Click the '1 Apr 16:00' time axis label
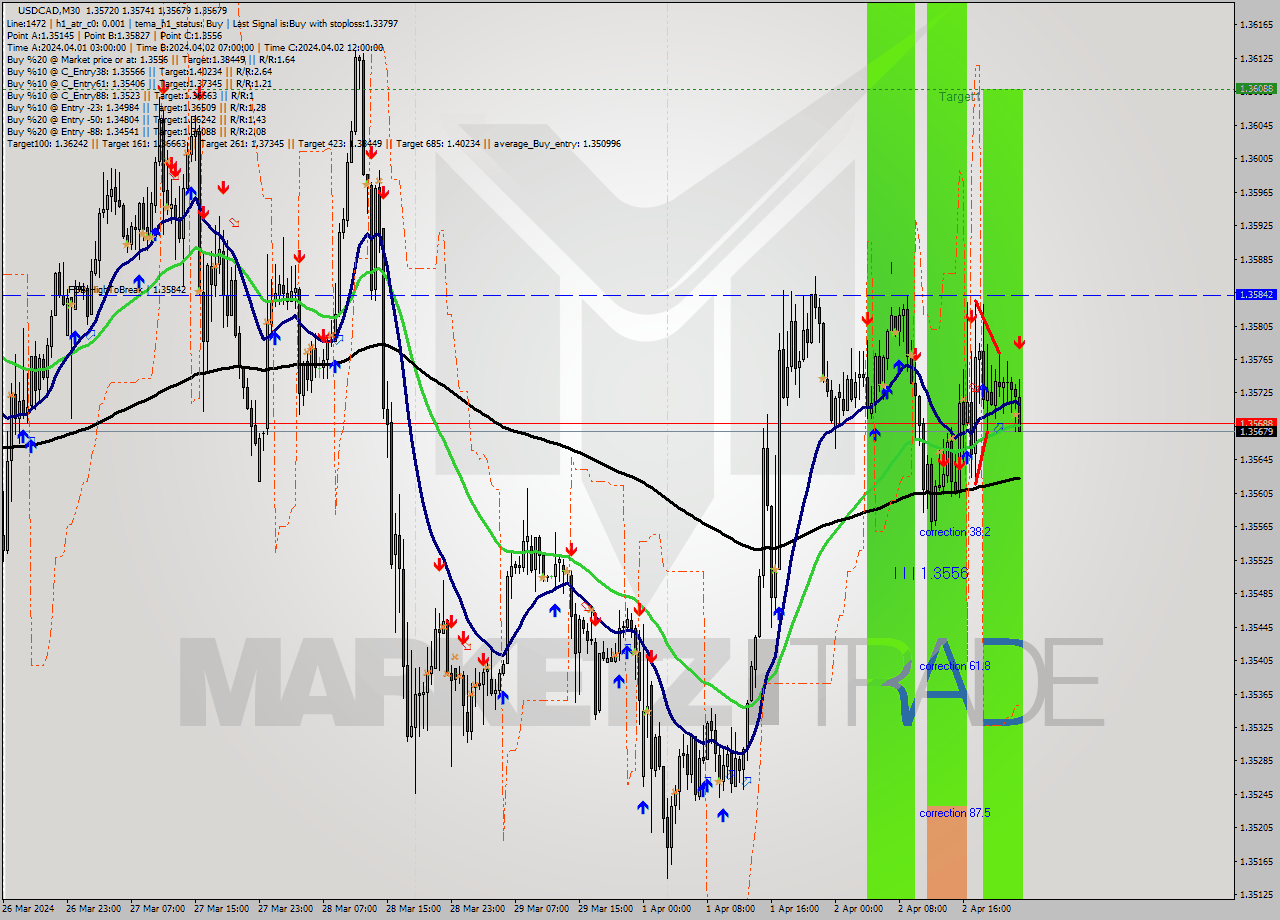Image resolution: width=1280 pixels, height=920 pixels. click(x=795, y=909)
